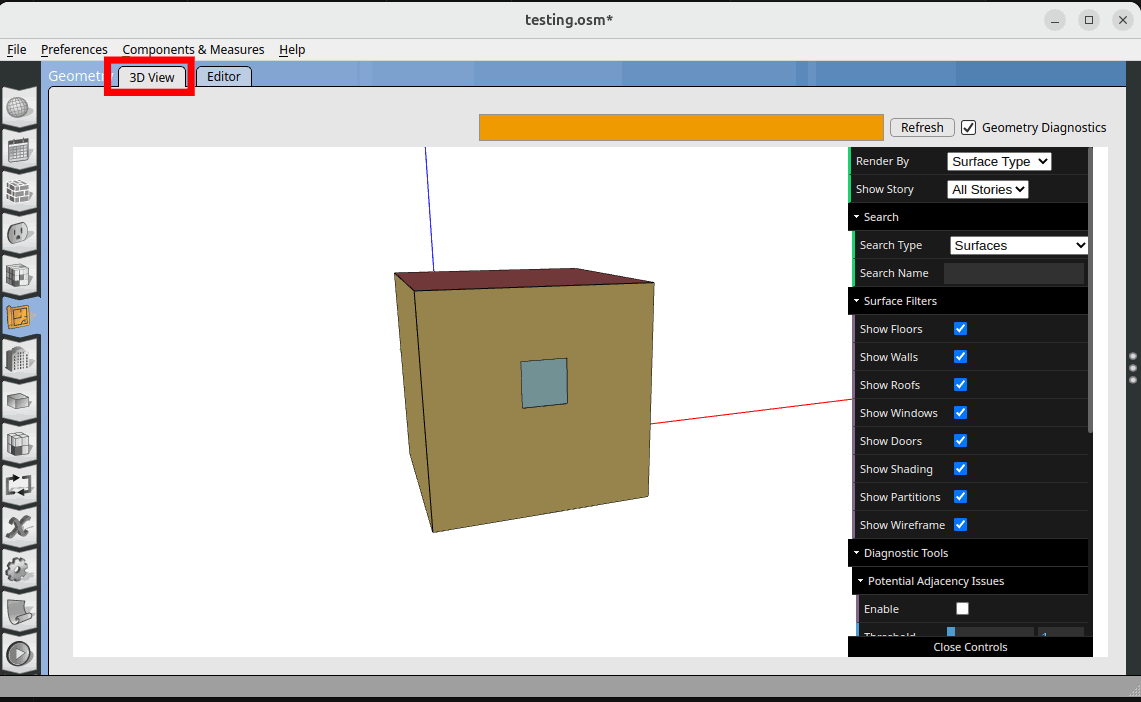Open the Facility building icon
The width and height of the screenshot is (1141, 702).
coord(21,359)
